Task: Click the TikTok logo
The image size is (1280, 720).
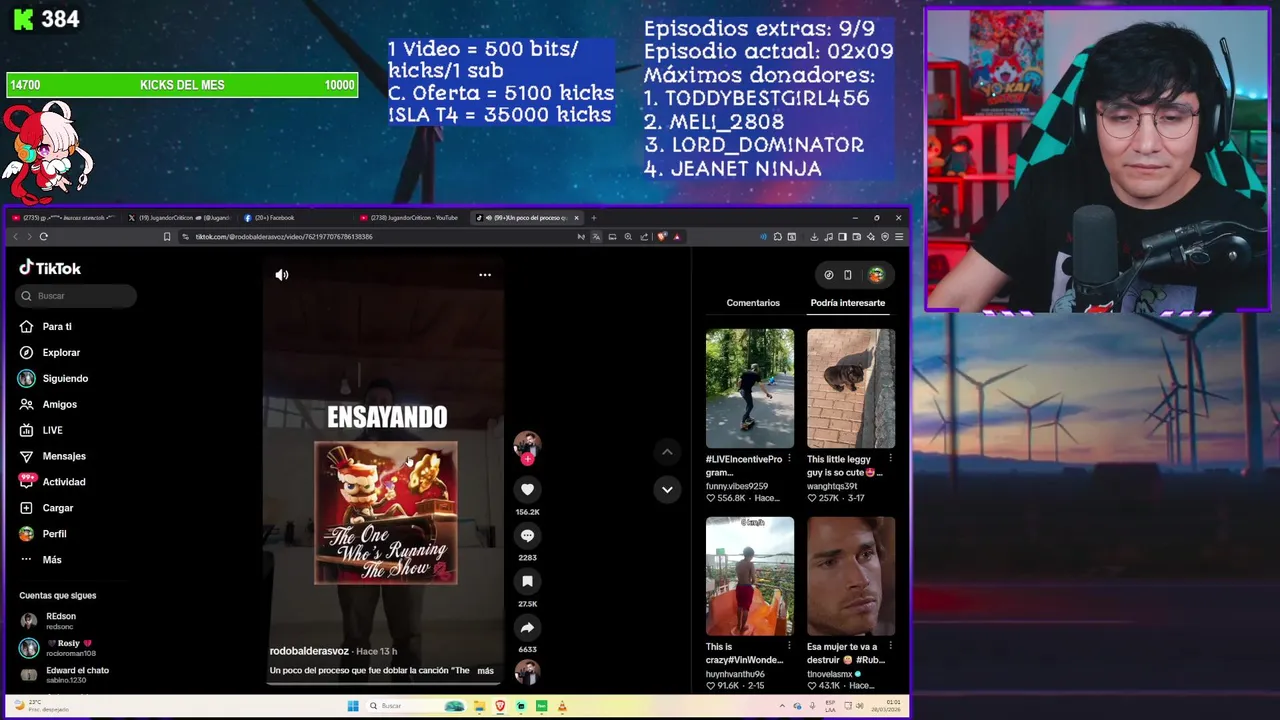Action: 50,268
